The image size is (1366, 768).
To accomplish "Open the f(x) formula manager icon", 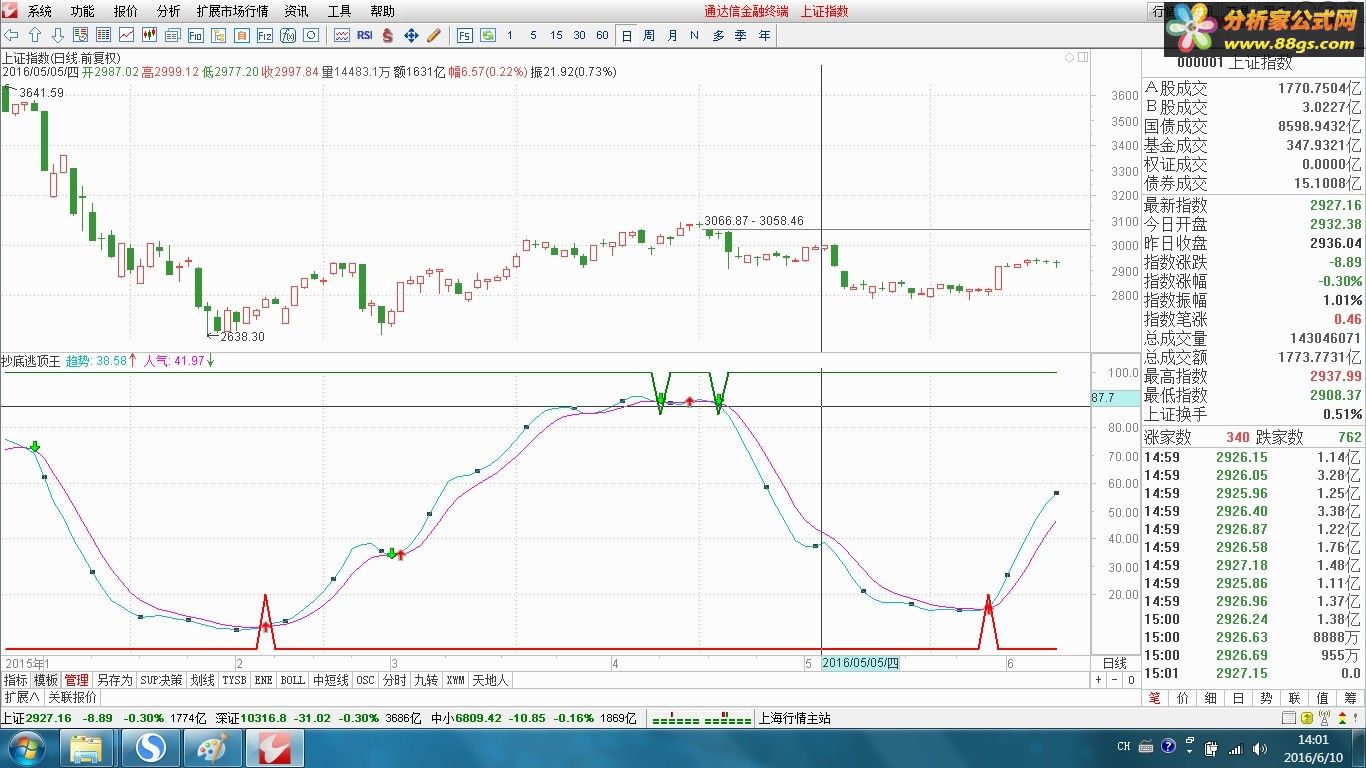I will tap(288, 35).
